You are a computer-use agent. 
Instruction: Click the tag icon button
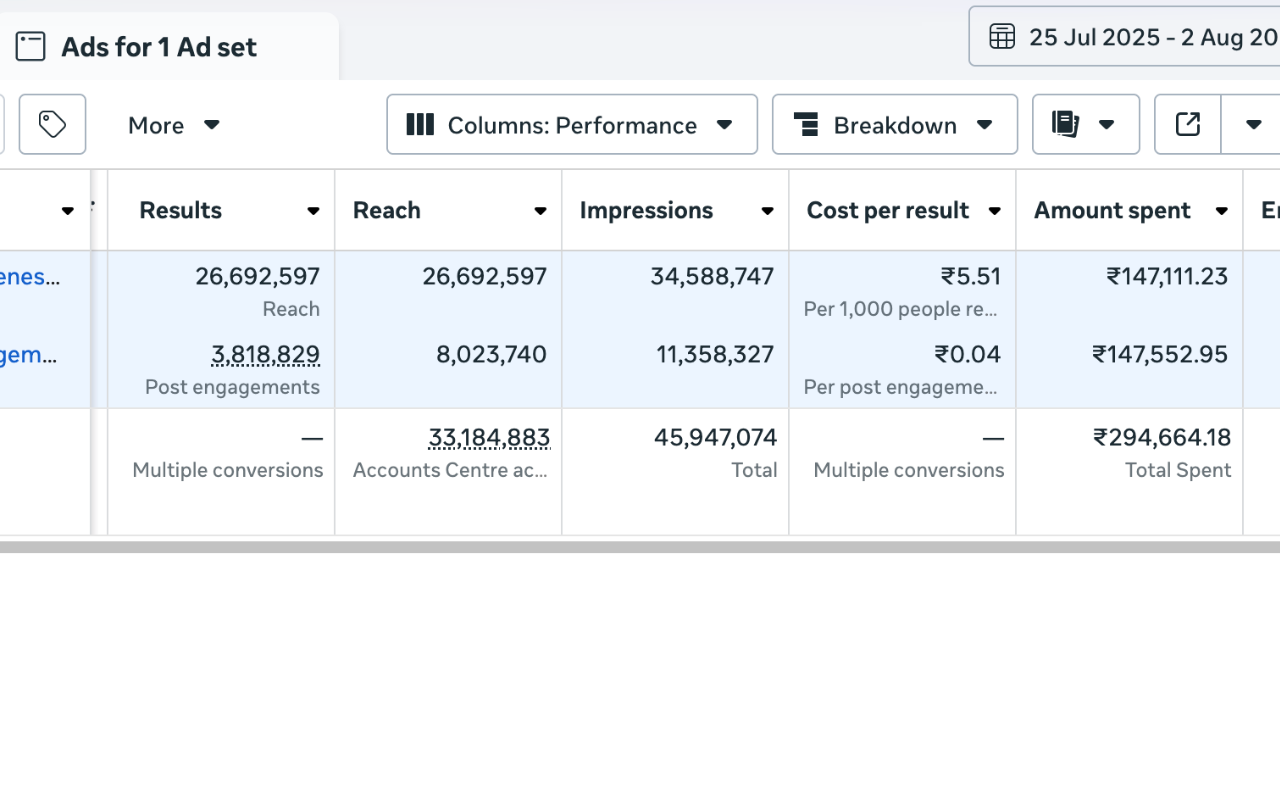tap(52, 125)
